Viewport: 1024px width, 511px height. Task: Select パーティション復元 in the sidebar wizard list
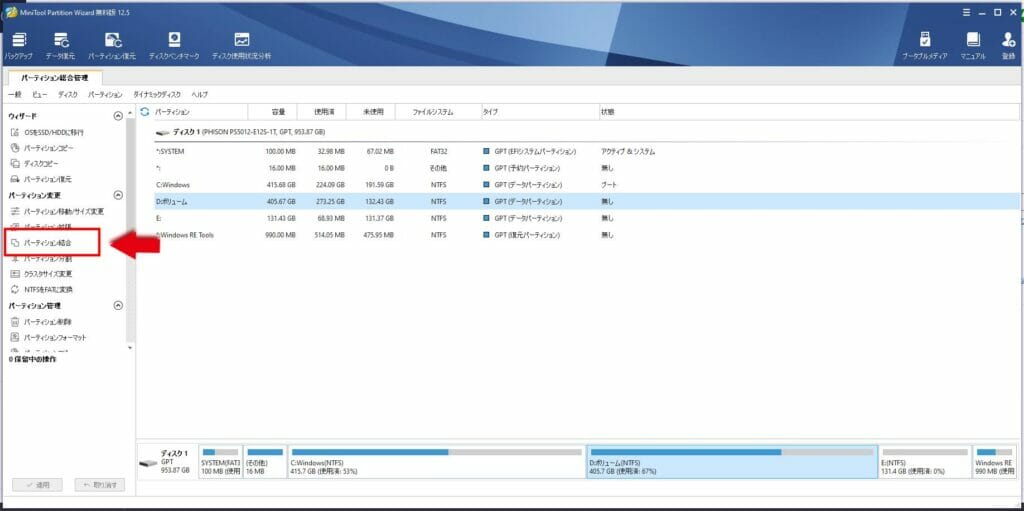click(41, 179)
